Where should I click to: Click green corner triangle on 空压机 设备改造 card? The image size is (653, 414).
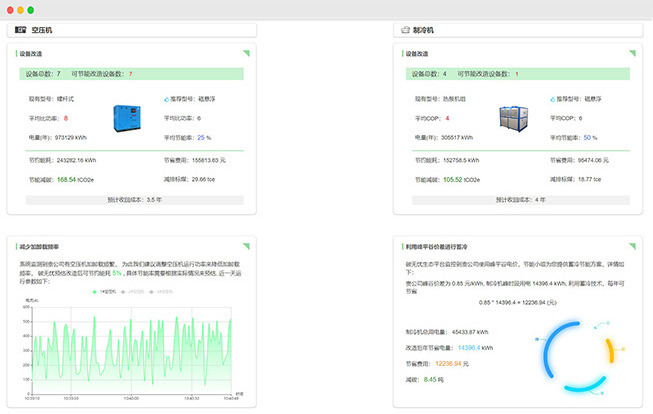coord(247,53)
